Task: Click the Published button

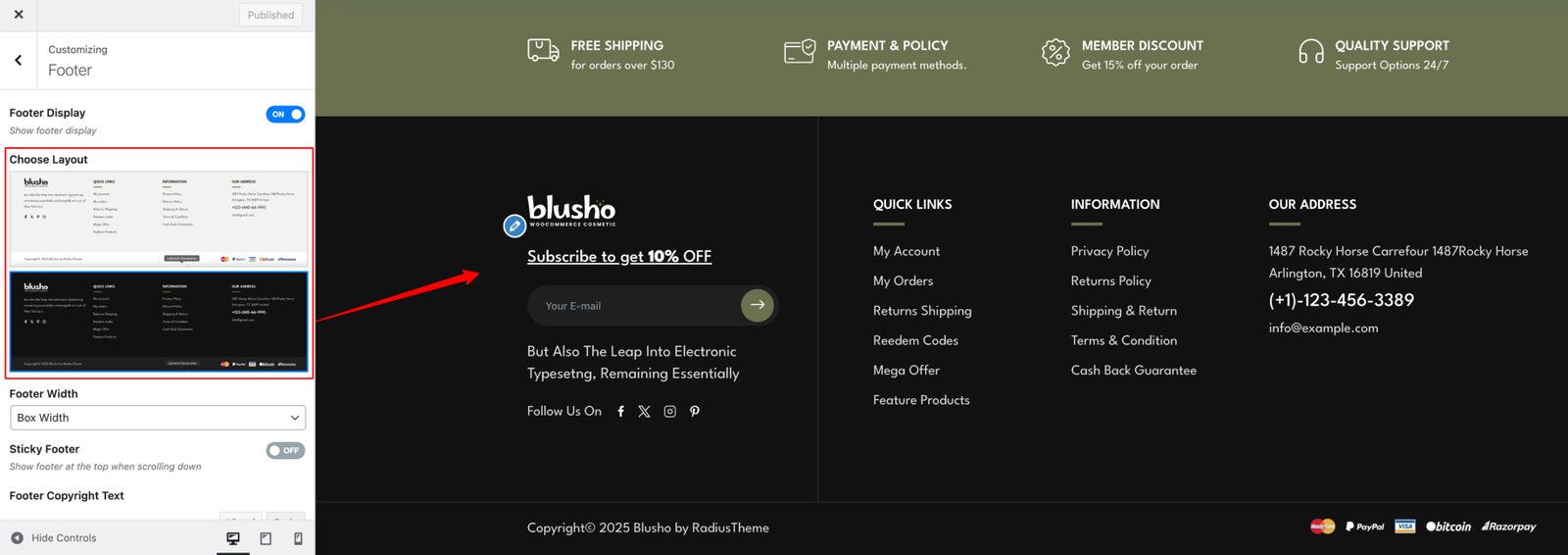Action: [x=270, y=15]
